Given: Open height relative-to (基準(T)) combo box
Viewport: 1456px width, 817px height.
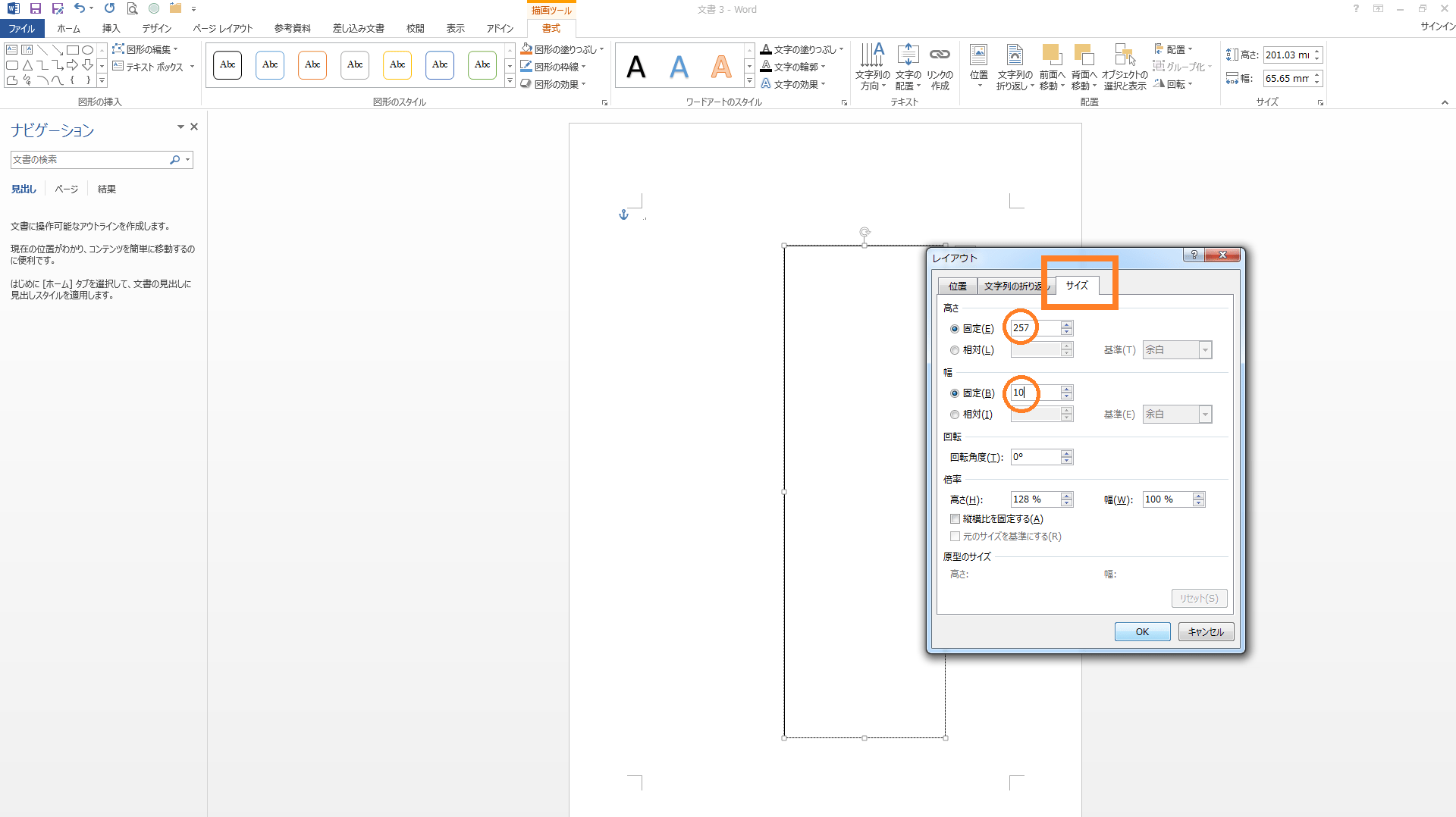Looking at the screenshot, I should (x=1177, y=350).
